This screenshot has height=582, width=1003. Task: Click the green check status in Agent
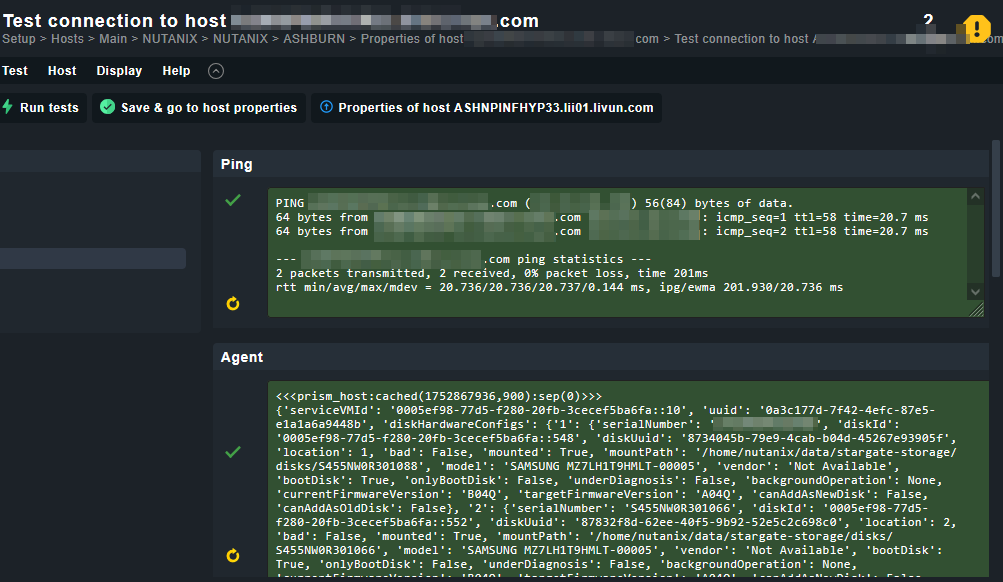pyautogui.click(x=233, y=452)
